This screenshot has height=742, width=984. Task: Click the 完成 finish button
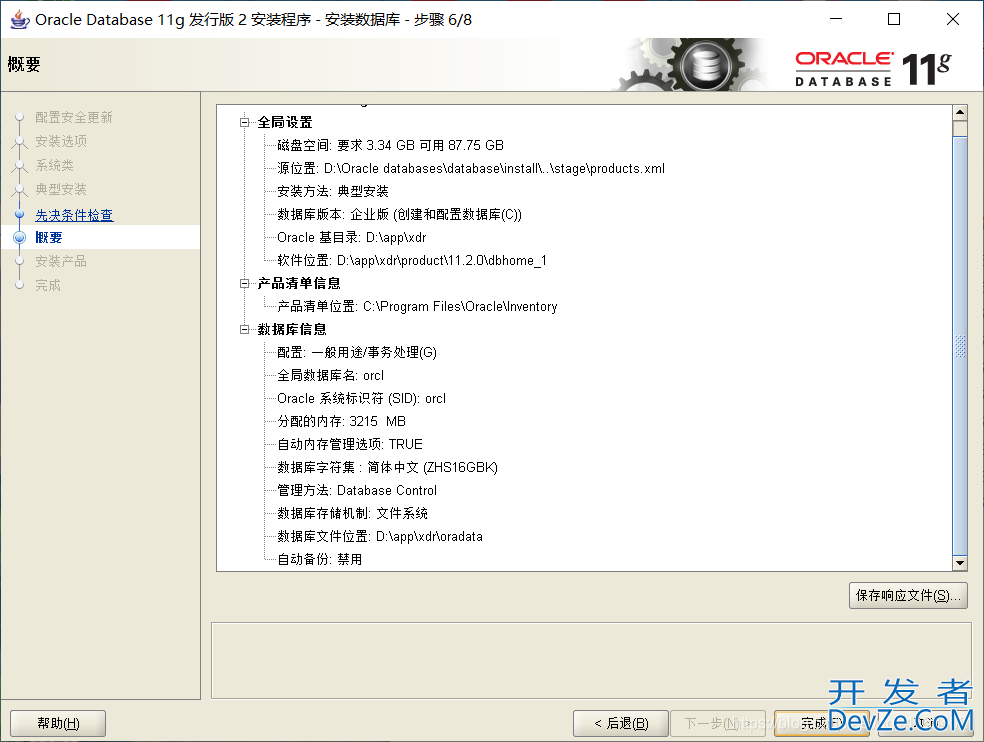821,723
